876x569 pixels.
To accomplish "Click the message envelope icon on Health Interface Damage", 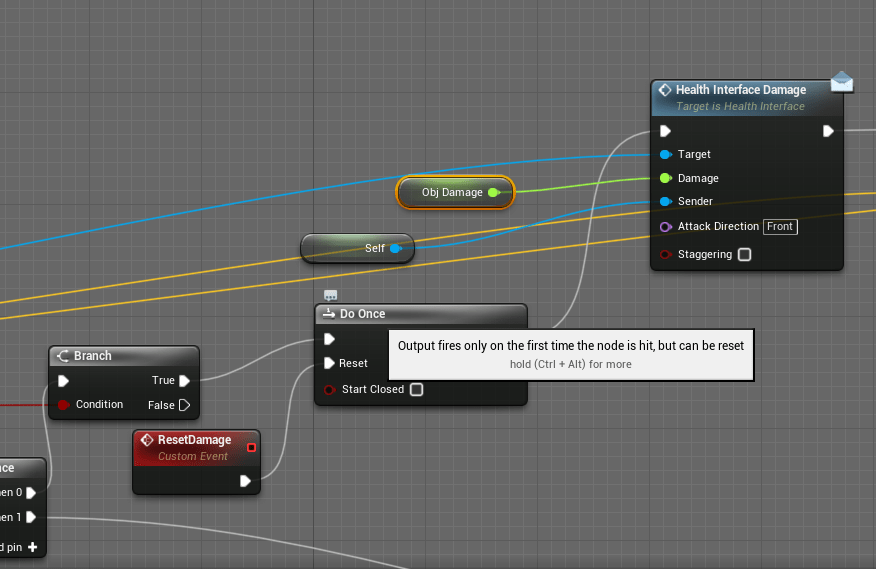I will [x=841, y=82].
